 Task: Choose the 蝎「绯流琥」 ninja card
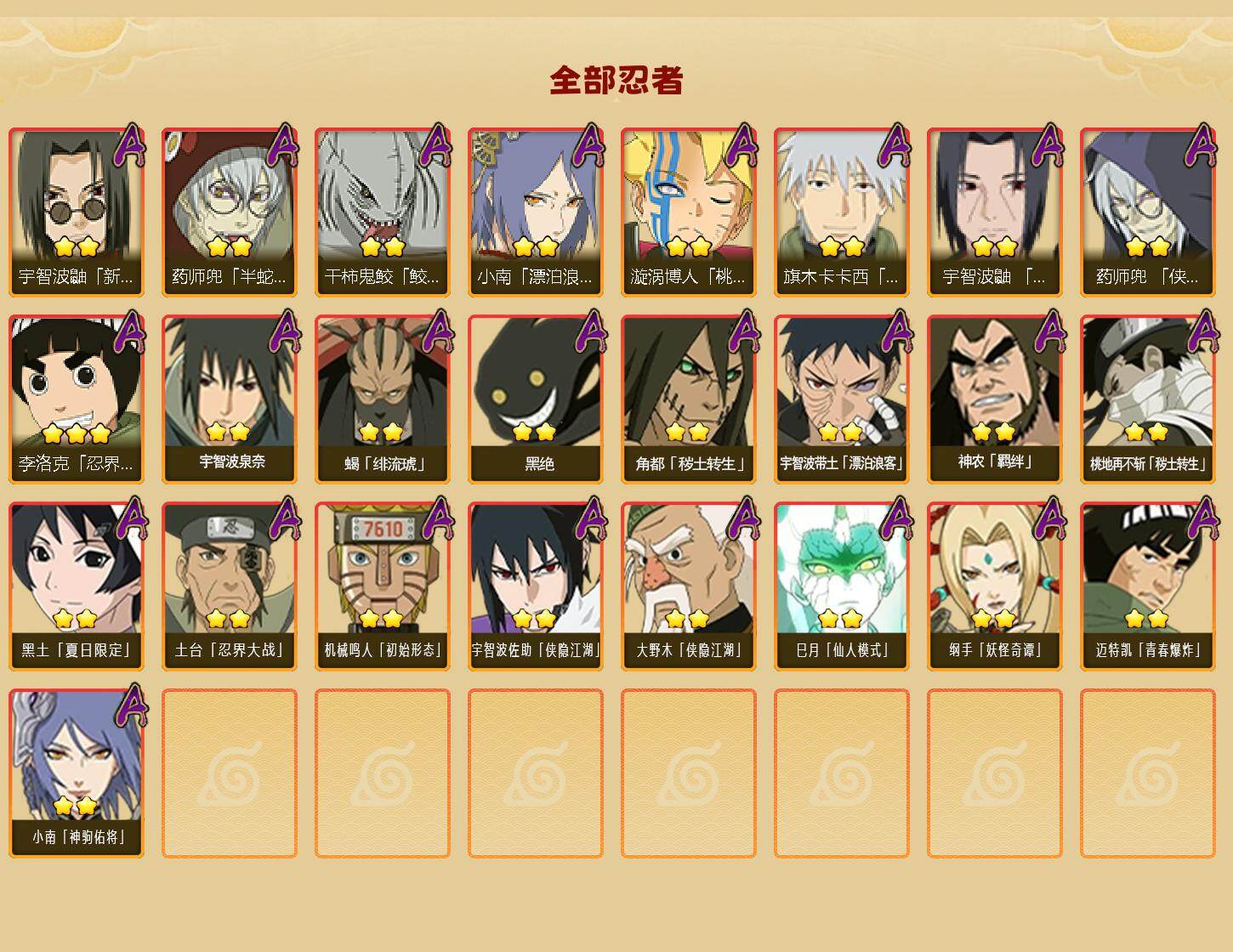(383, 399)
